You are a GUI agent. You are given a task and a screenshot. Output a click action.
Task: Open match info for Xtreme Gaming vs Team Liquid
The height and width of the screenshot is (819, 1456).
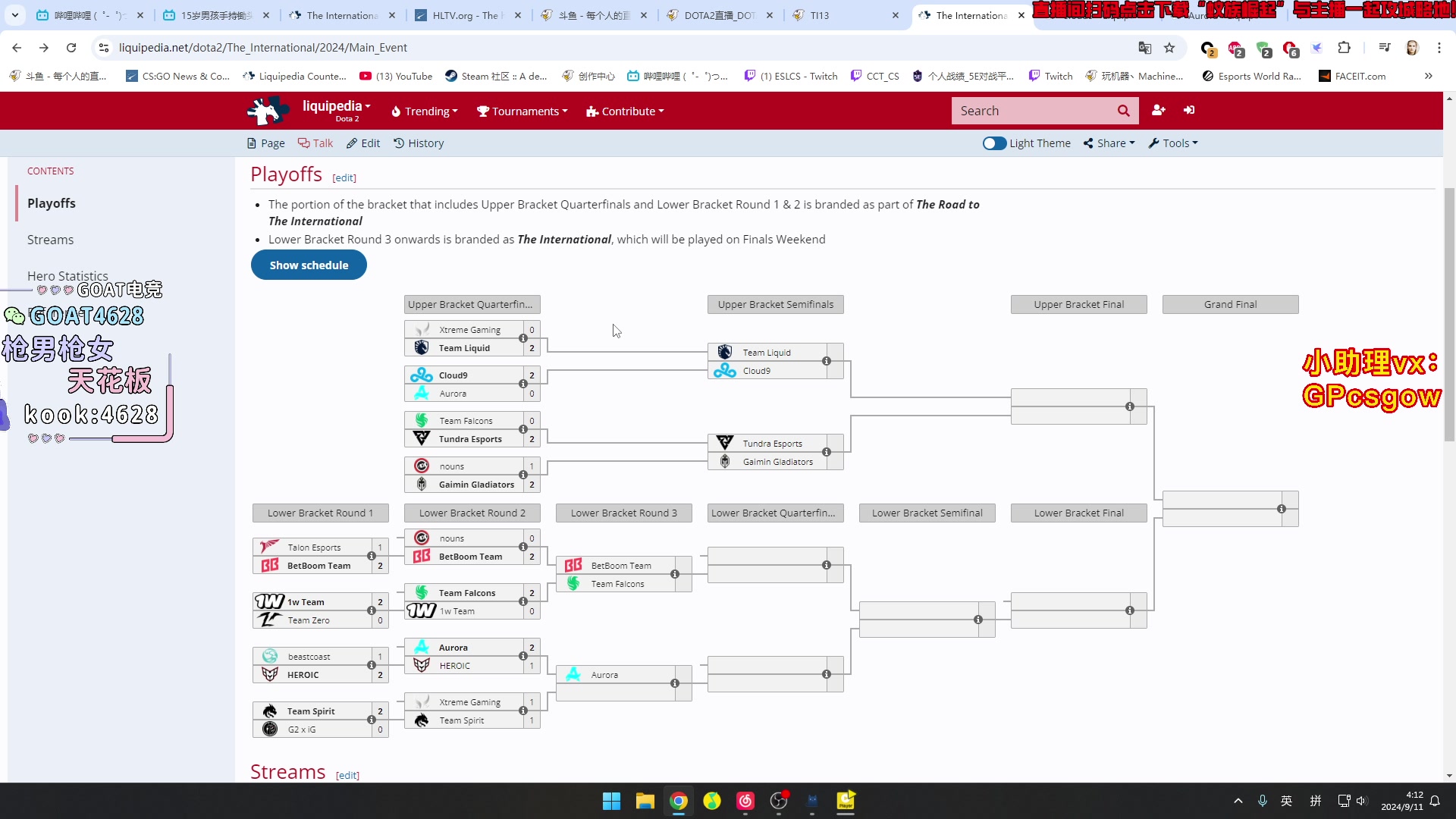523,338
